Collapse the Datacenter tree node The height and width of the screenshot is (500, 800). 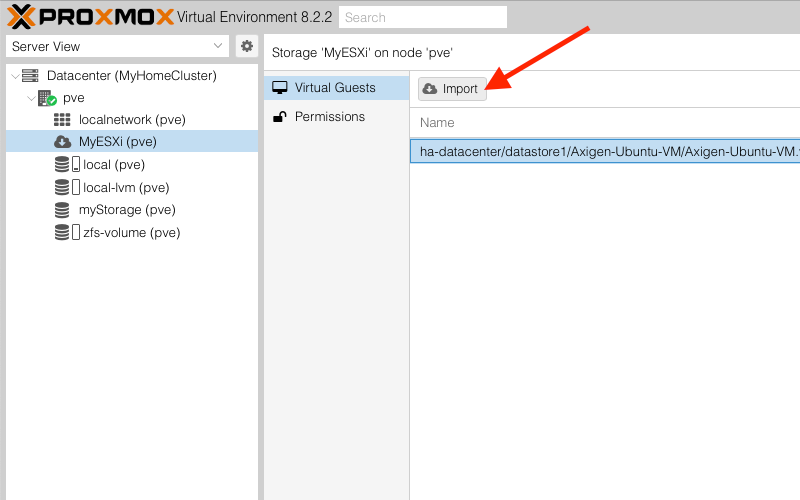click(15, 76)
